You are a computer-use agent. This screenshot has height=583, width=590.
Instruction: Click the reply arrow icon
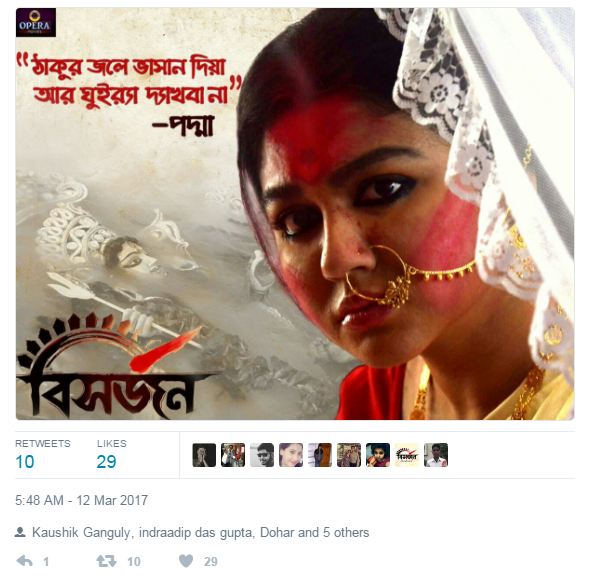pos(24,561)
